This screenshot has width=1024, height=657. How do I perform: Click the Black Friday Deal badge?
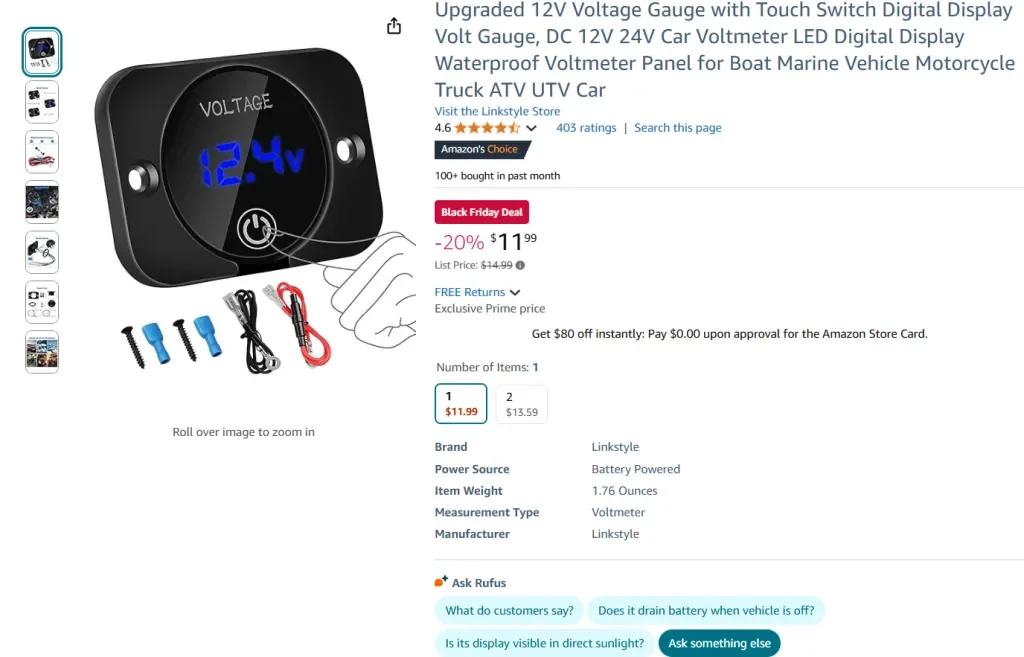click(482, 212)
